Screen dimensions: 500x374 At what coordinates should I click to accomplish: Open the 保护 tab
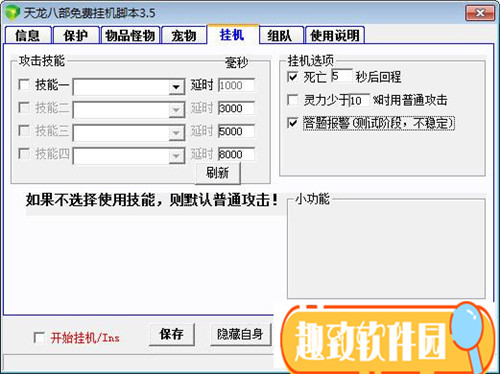tap(76, 35)
